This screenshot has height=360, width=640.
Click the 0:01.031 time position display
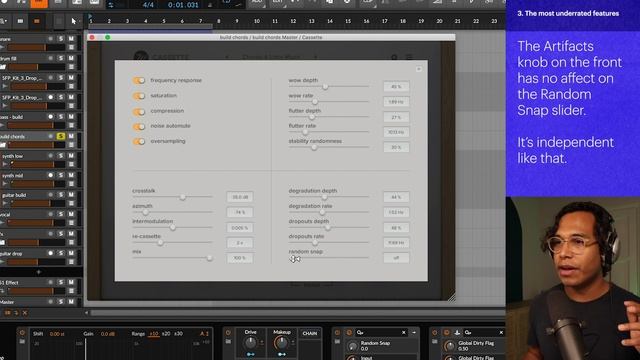[x=183, y=5]
